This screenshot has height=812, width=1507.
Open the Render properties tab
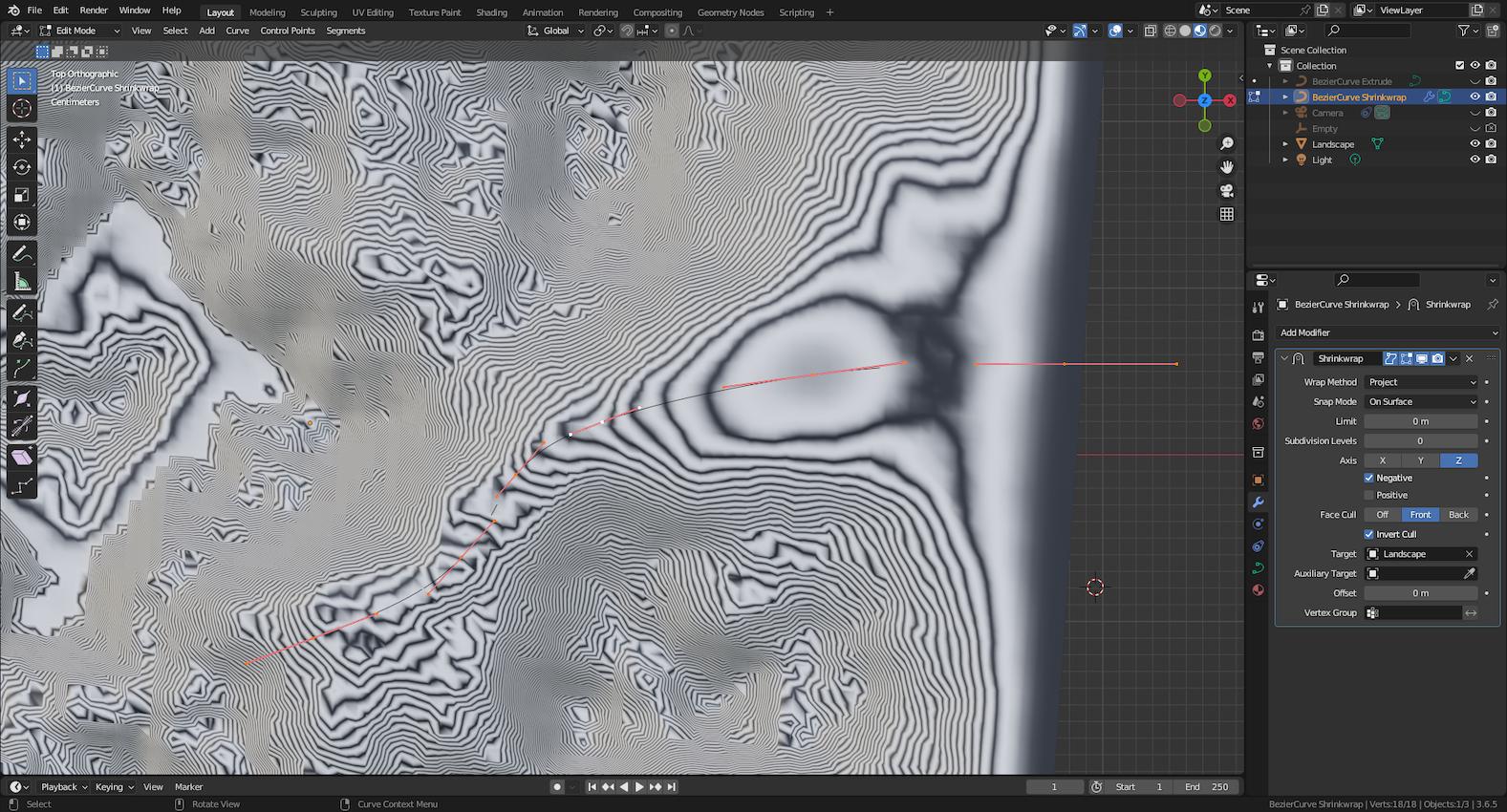(1258, 335)
